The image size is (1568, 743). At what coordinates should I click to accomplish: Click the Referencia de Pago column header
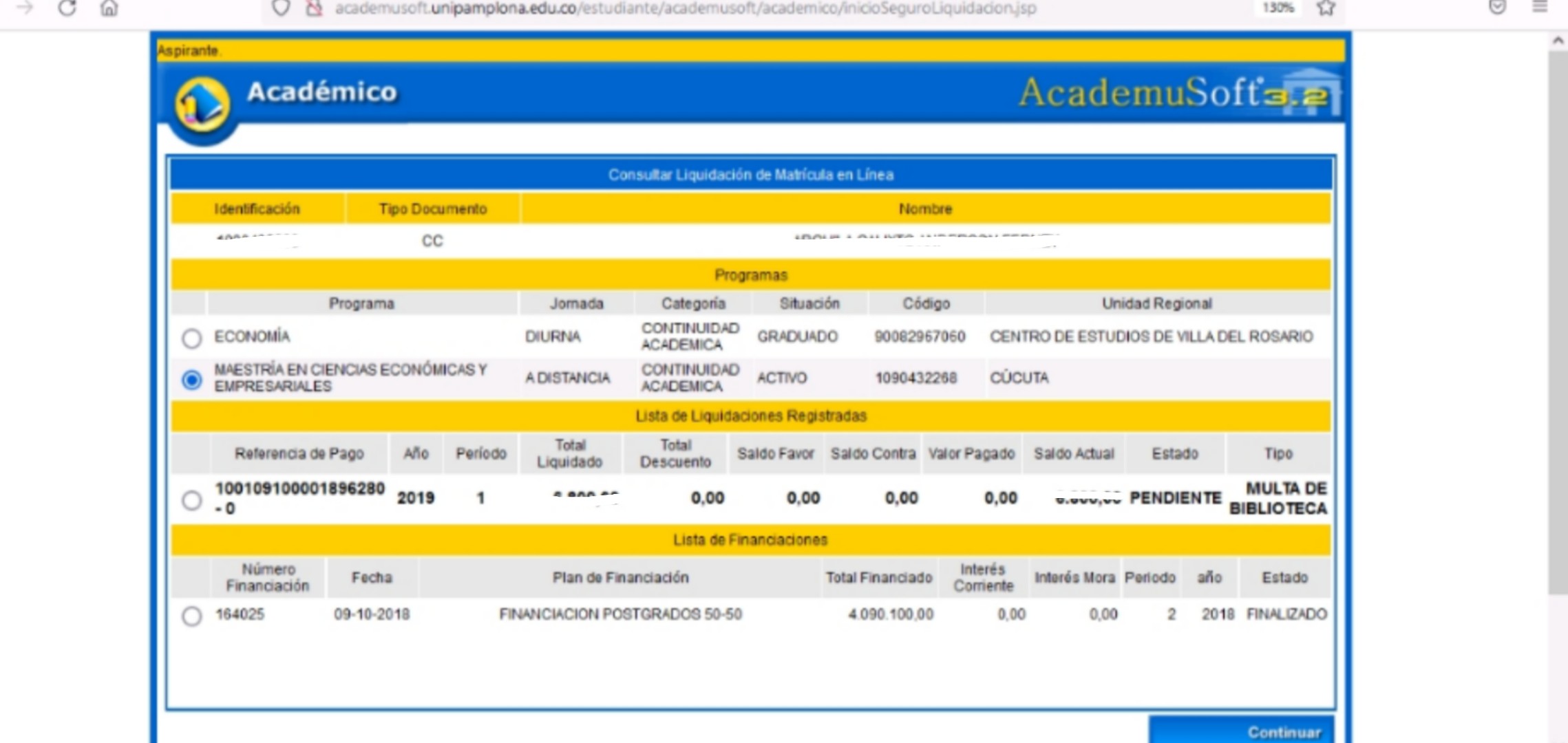(299, 453)
